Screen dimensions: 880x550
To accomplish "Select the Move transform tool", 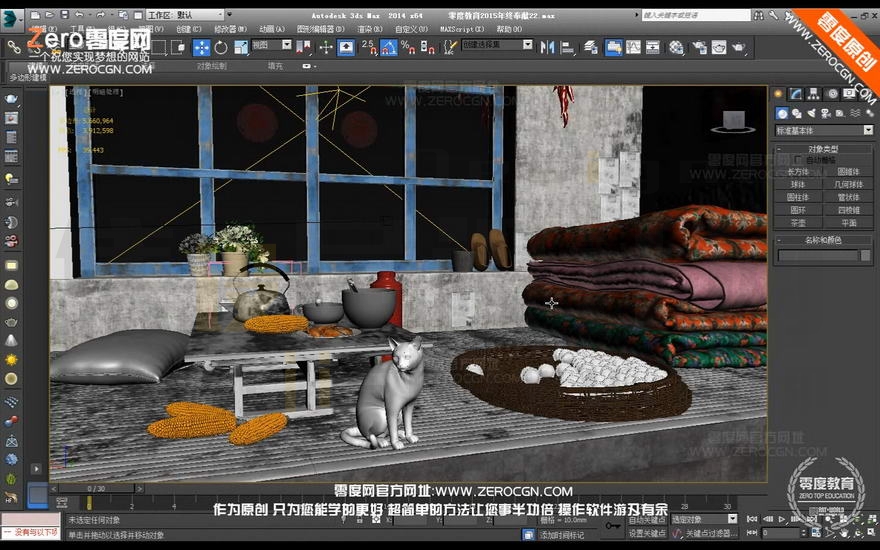I will (x=201, y=47).
